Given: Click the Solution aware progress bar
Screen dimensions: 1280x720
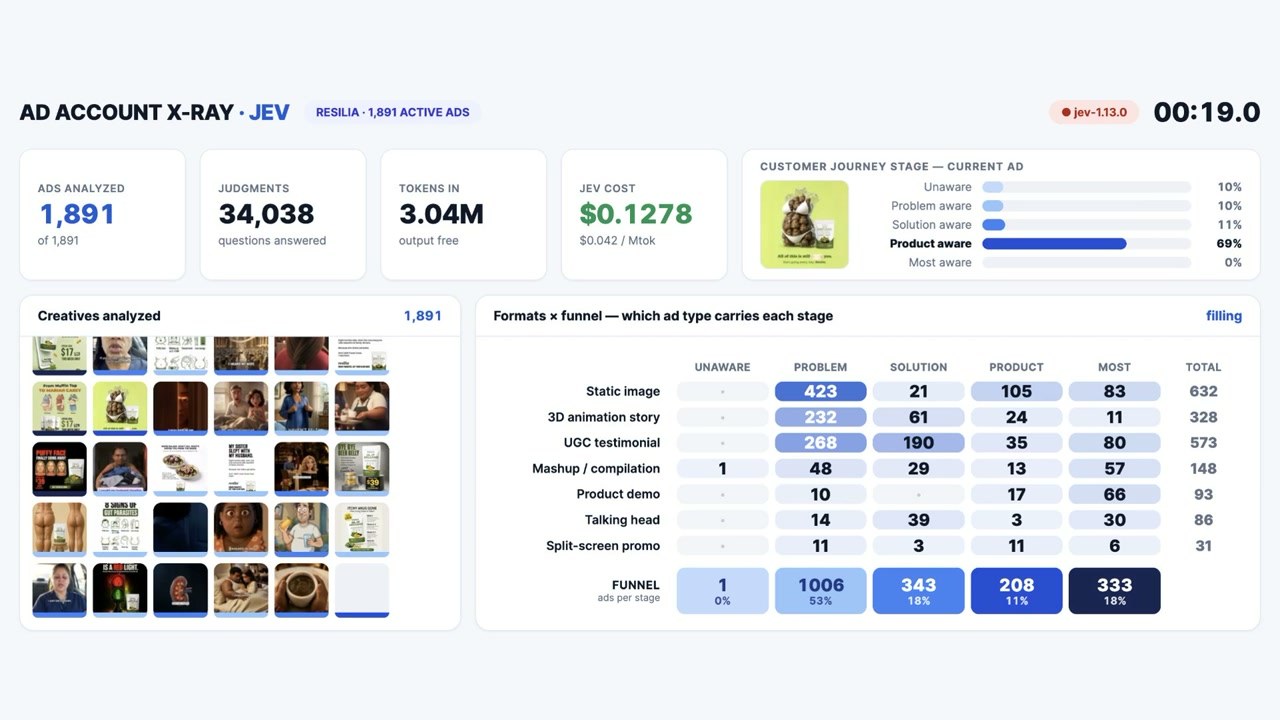Looking at the screenshot, I should [x=1086, y=225].
